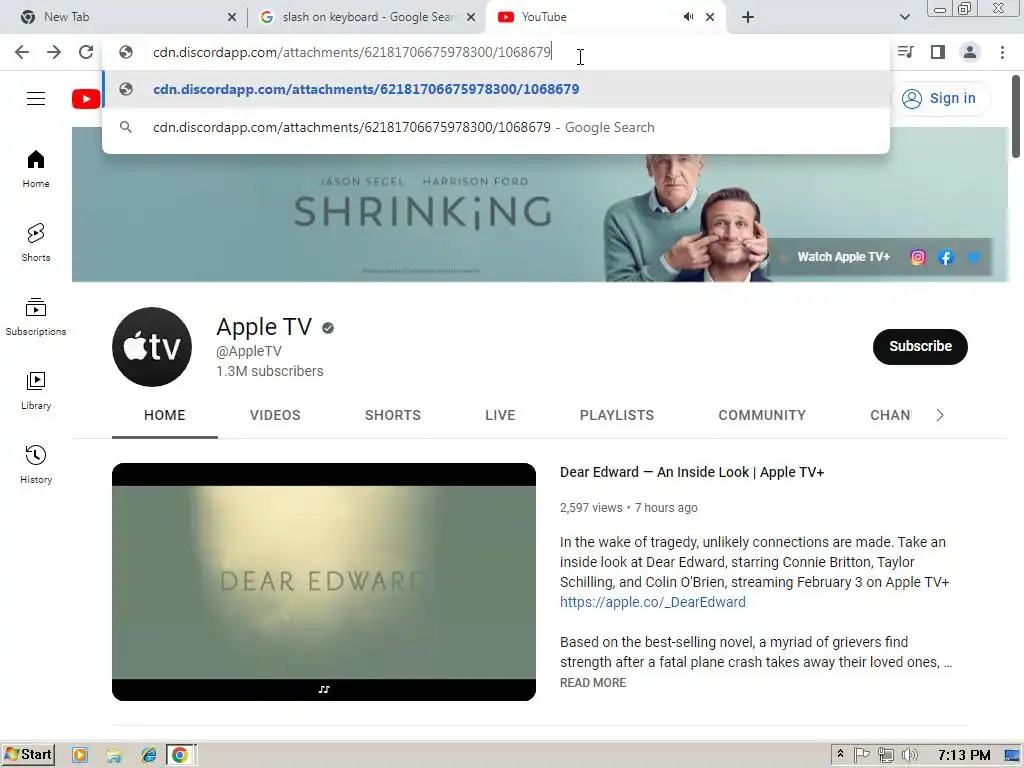Screen dimensions: 1024x768
Task: Open Windows Media Player from taskbar
Action: click(80, 756)
